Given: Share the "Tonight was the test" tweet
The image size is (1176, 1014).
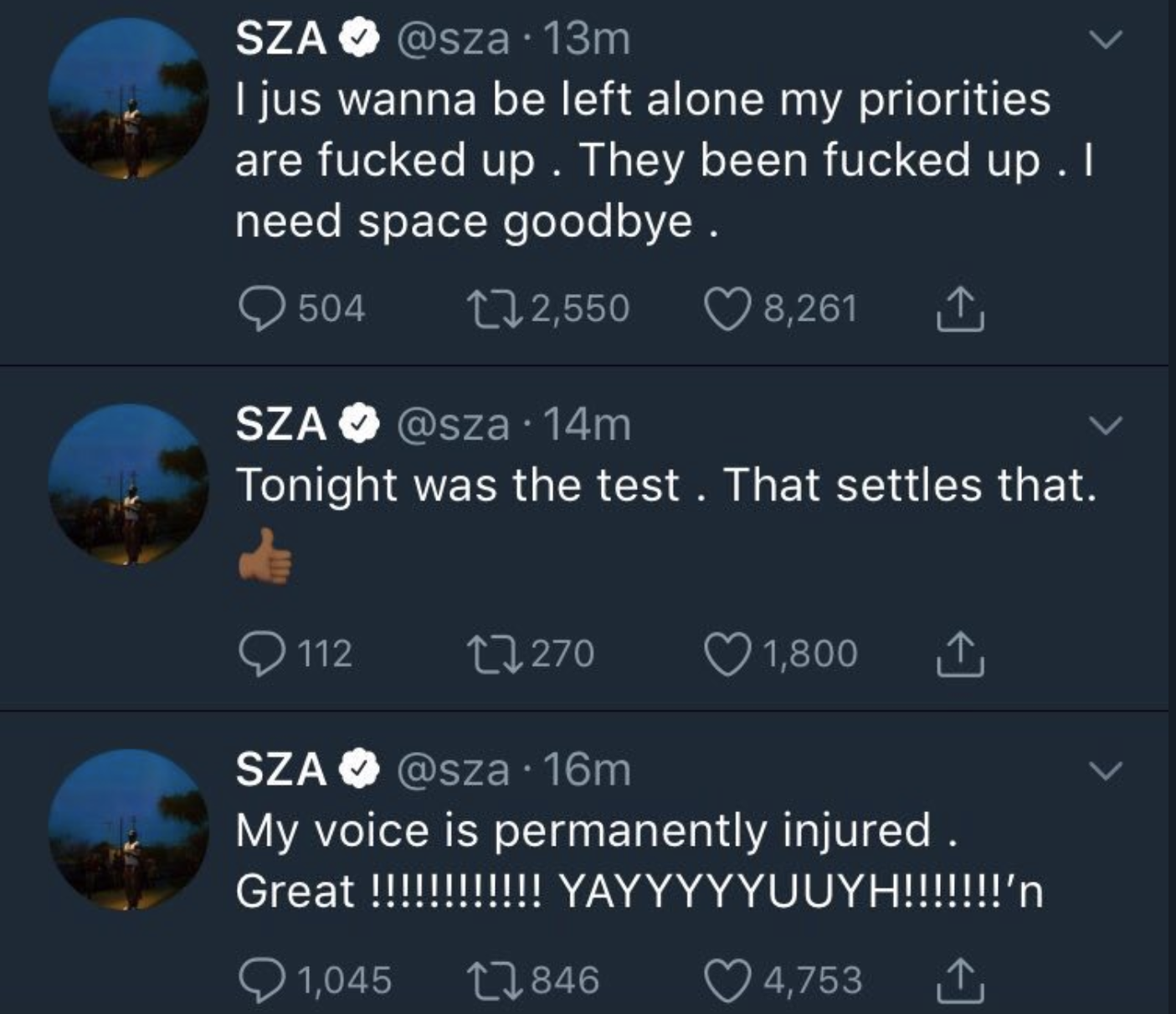Looking at the screenshot, I should (x=959, y=654).
